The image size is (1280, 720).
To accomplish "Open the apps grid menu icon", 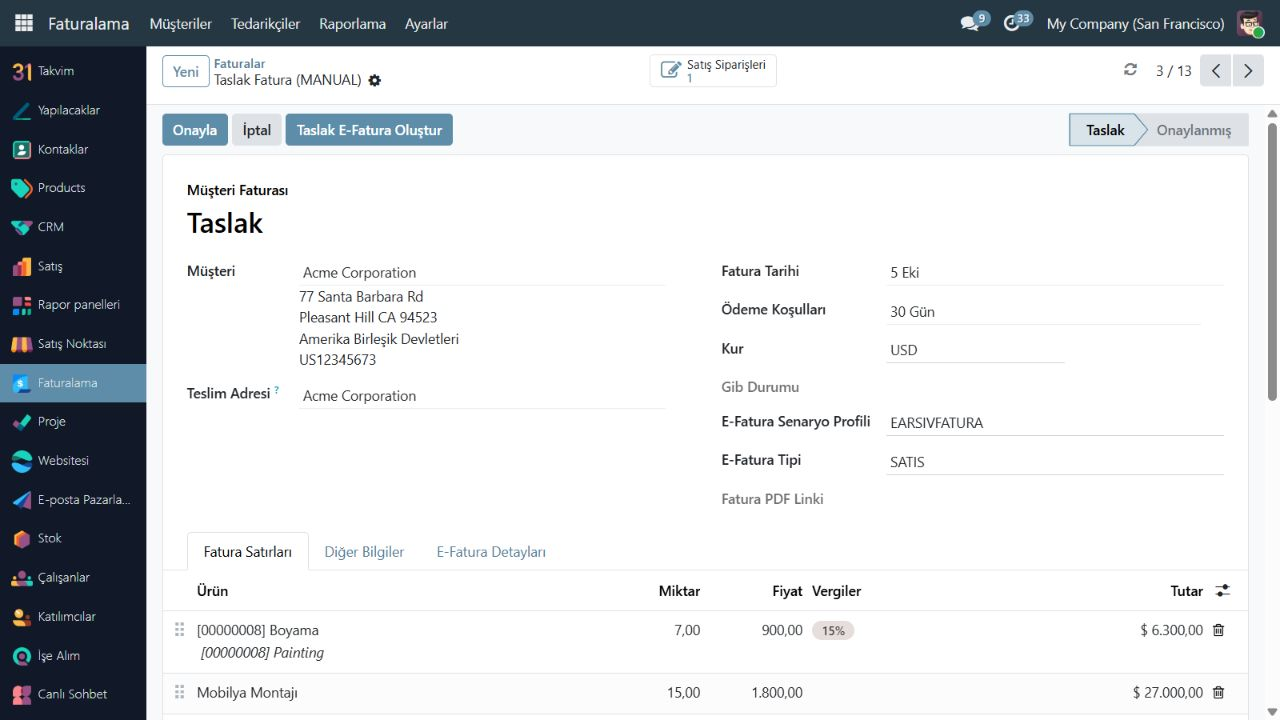I will pos(23,23).
